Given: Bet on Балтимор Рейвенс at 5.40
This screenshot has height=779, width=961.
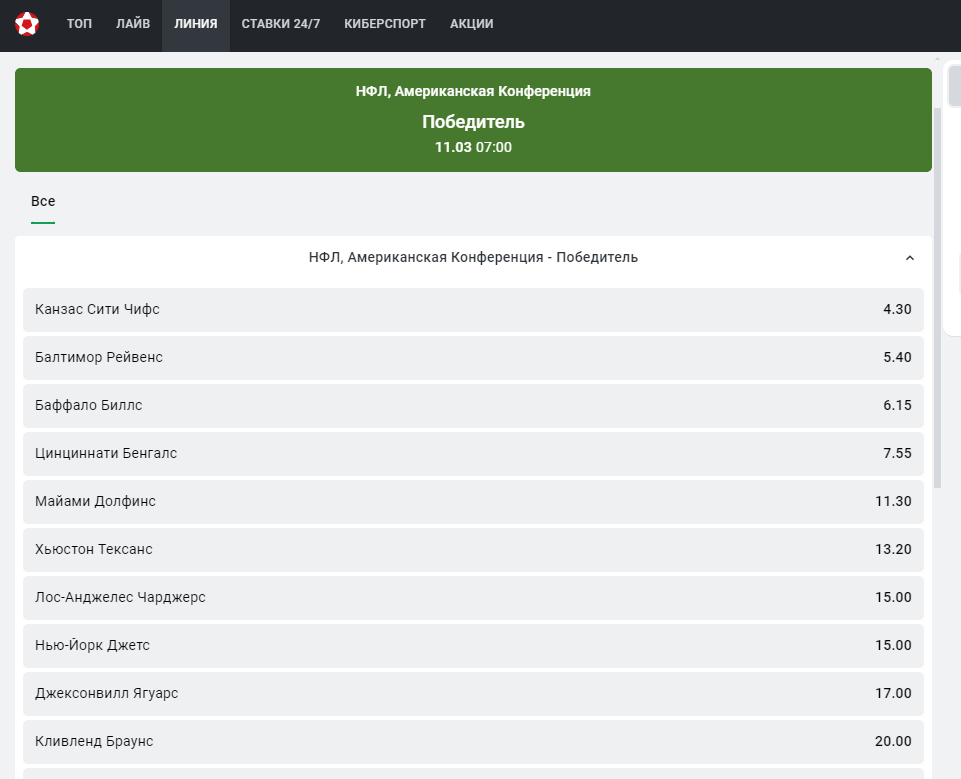Looking at the screenshot, I should tap(473, 357).
